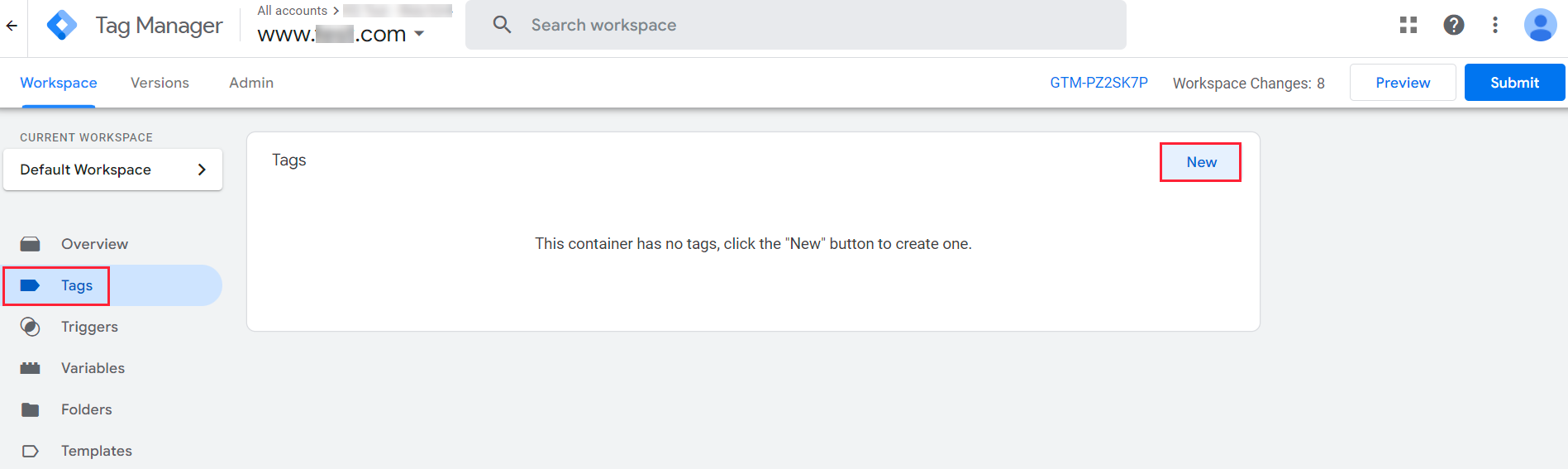Screen dimensions: 1568x469
Task: Click the Overview sidebar icon
Action: point(31,244)
